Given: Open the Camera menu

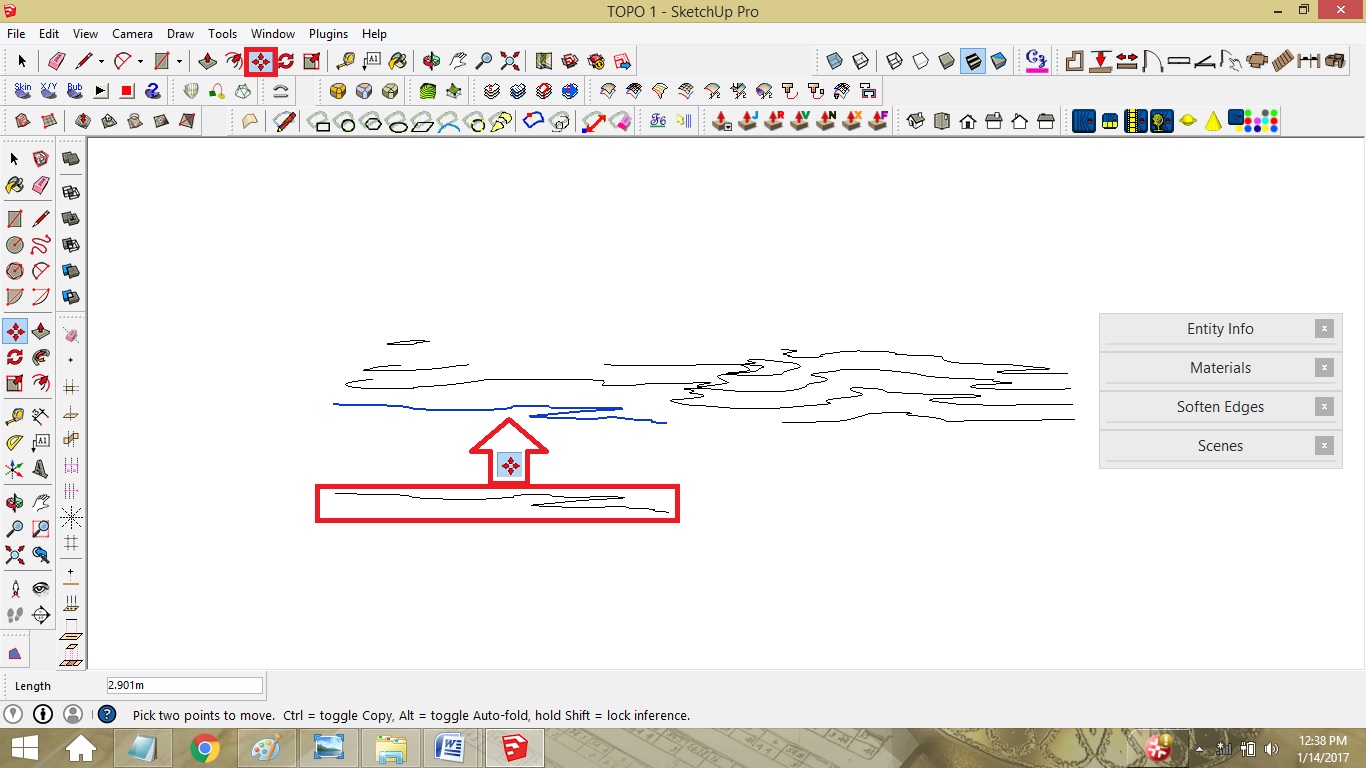Looking at the screenshot, I should [x=132, y=33].
